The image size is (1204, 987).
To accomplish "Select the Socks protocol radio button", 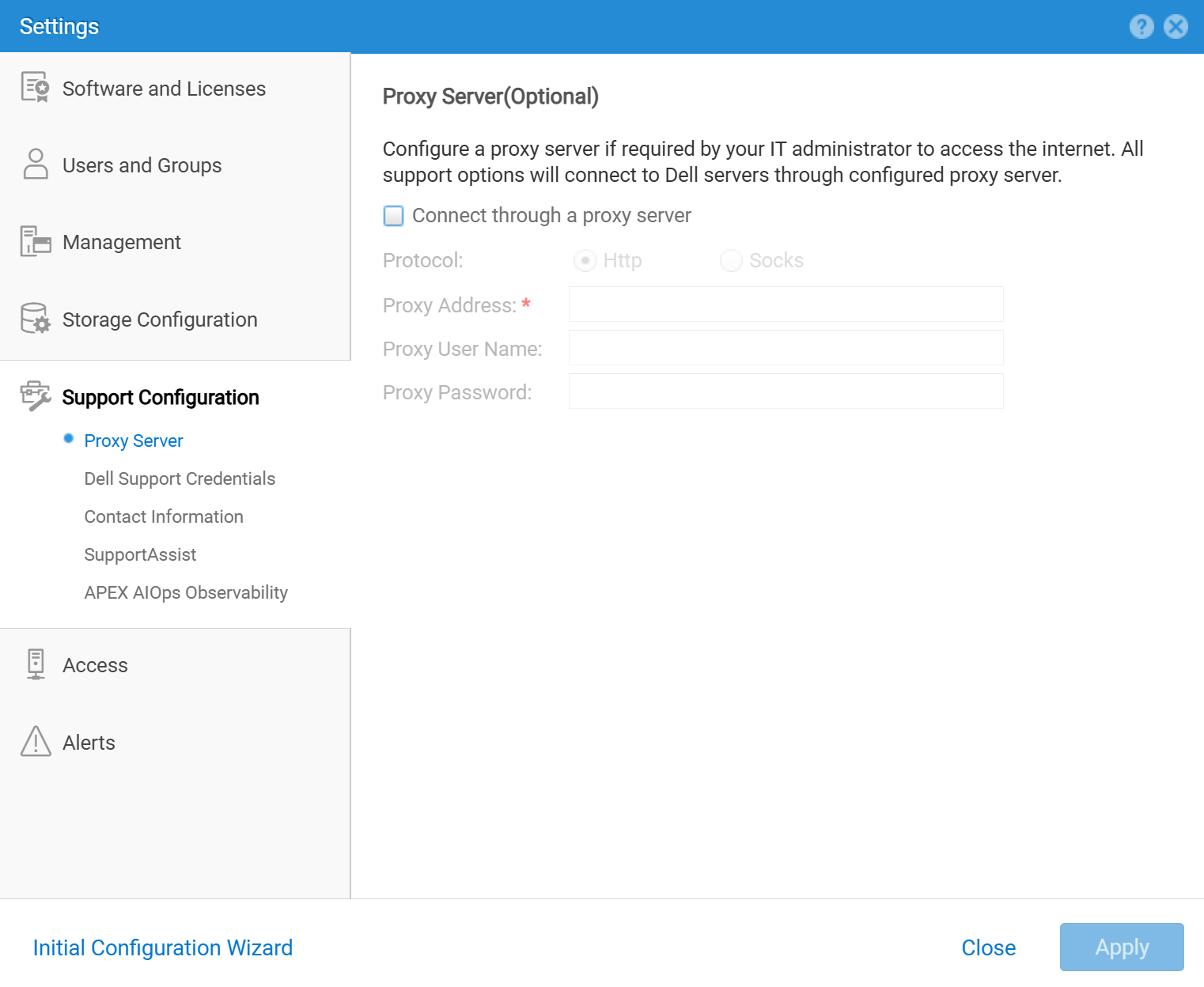I will pyautogui.click(x=731, y=260).
